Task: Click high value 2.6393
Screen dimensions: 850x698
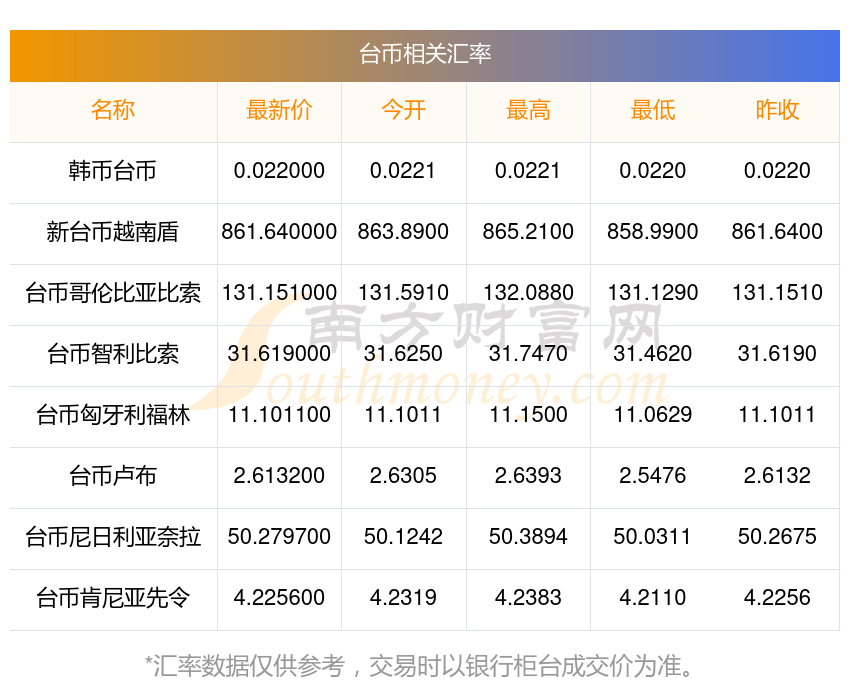Action: (528, 476)
